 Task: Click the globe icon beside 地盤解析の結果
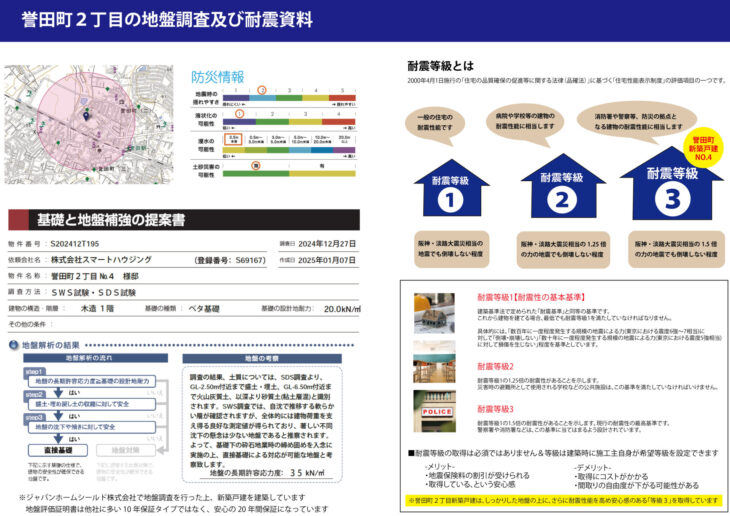click(14, 345)
